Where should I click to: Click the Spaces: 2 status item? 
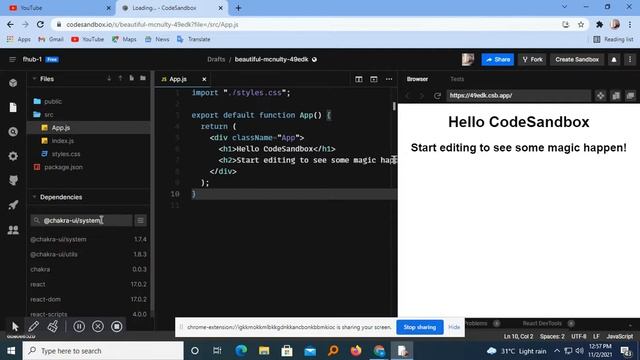click(x=552, y=337)
